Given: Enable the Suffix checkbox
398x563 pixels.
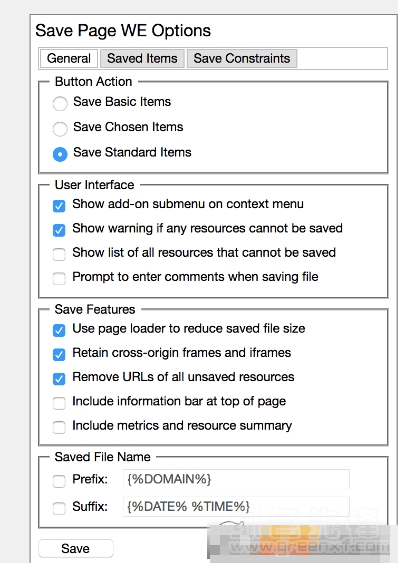Looking at the screenshot, I should click(x=59, y=508).
